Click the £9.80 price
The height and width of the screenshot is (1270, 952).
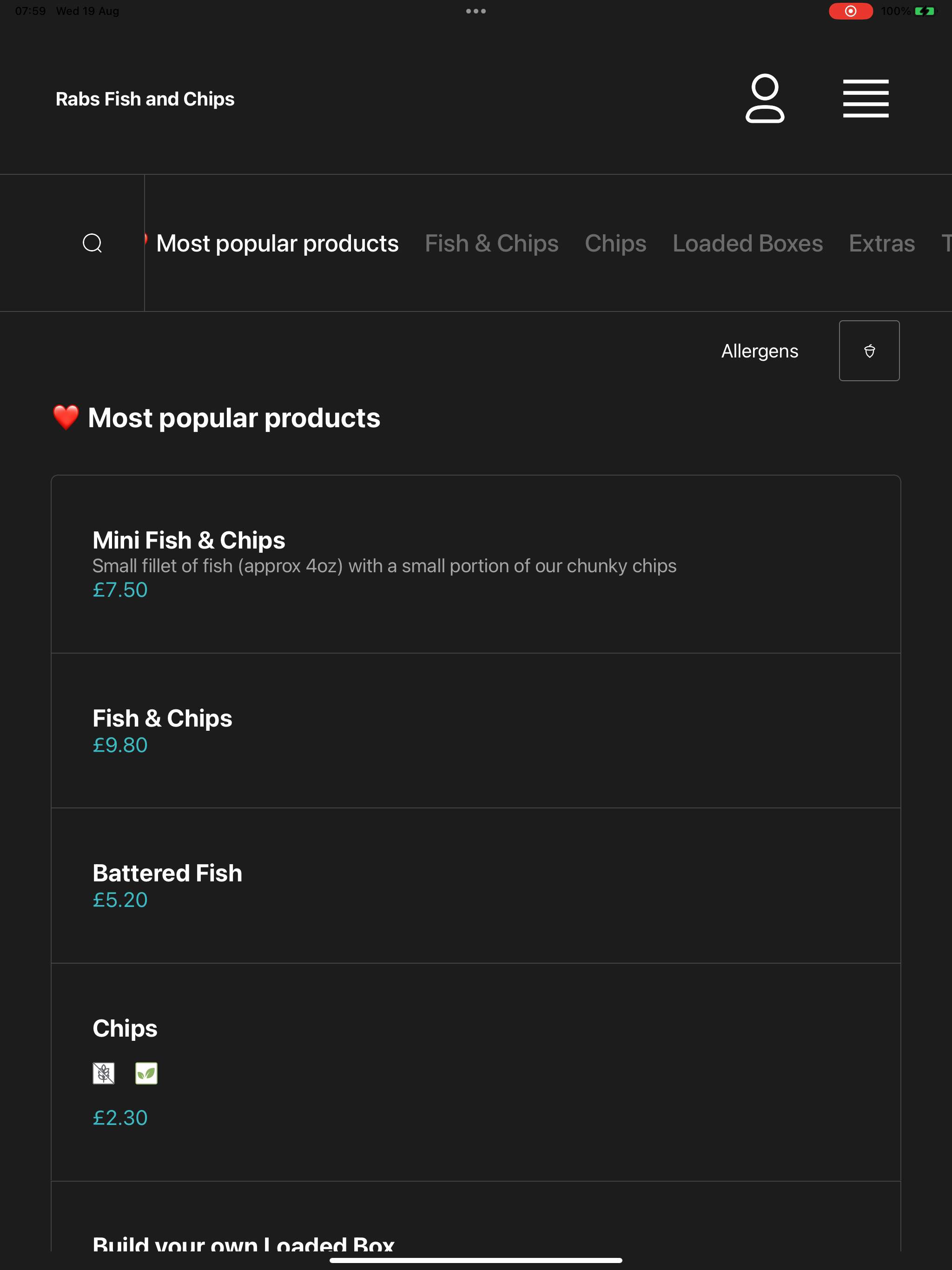(120, 745)
